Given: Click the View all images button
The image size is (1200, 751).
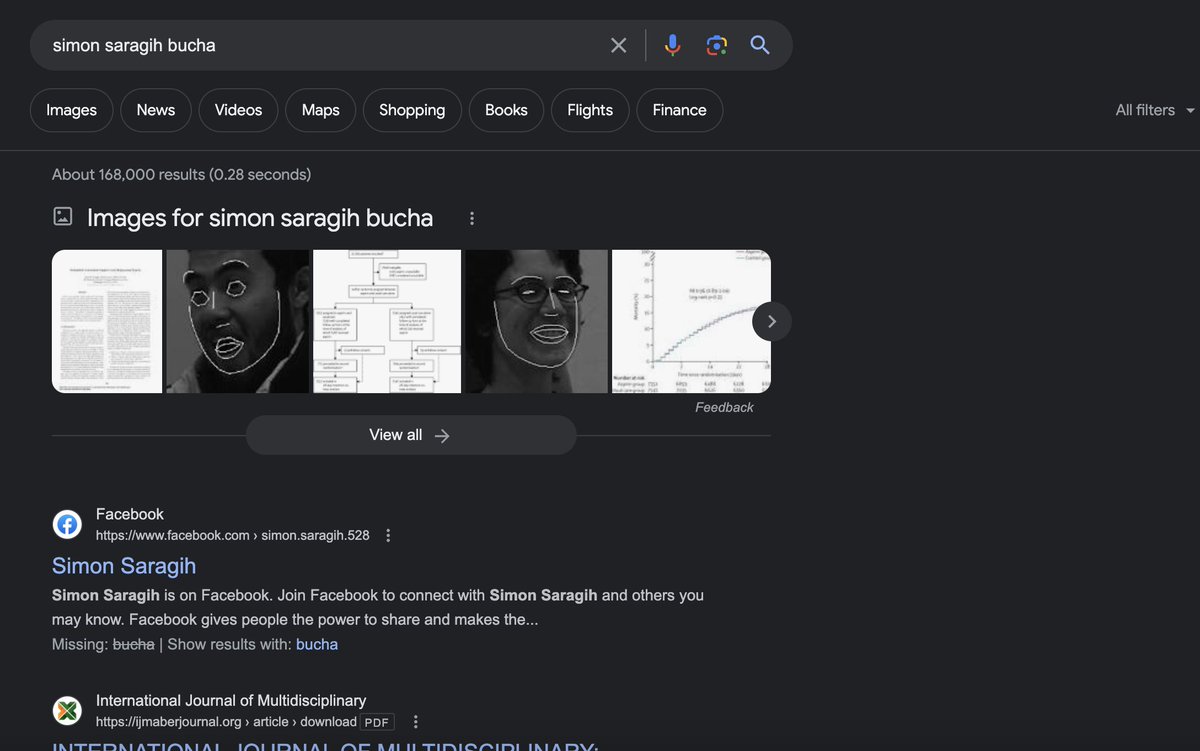Looking at the screenshot, I should click(x=411, y=435).
